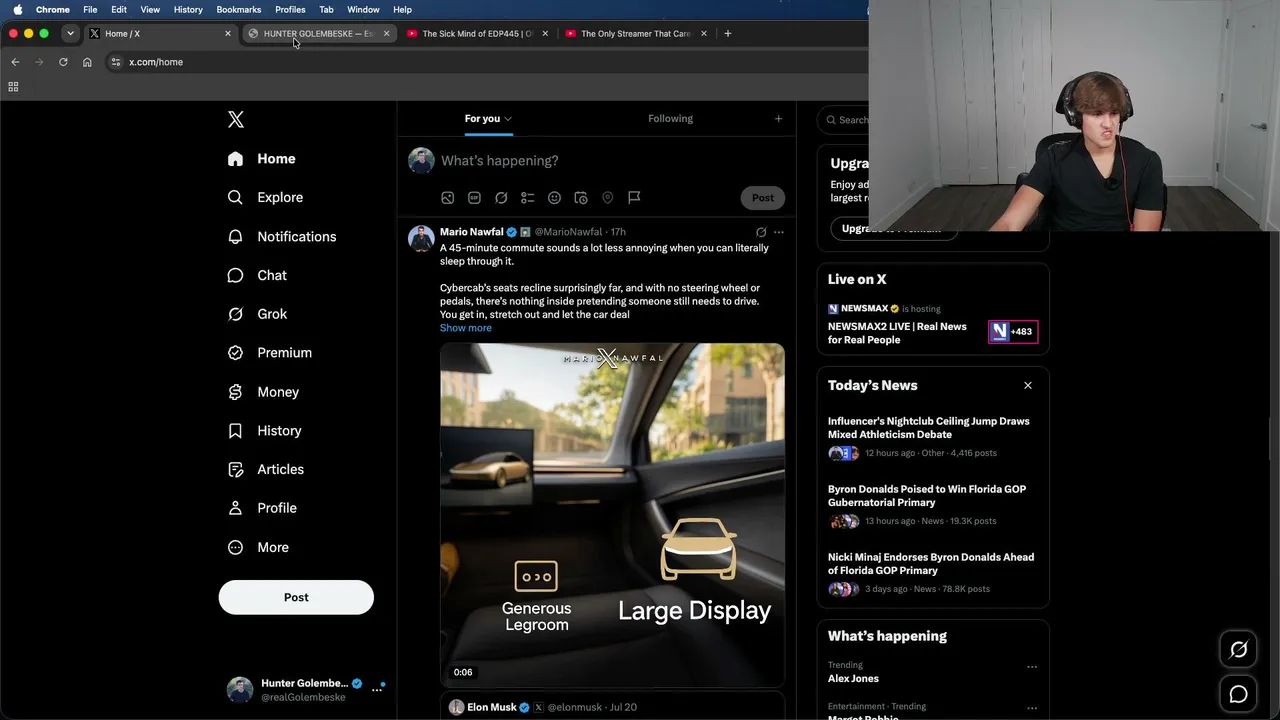Click the 17h timestamp on Mario's post
1280x720 pixels.
click(x=618, y=232)
